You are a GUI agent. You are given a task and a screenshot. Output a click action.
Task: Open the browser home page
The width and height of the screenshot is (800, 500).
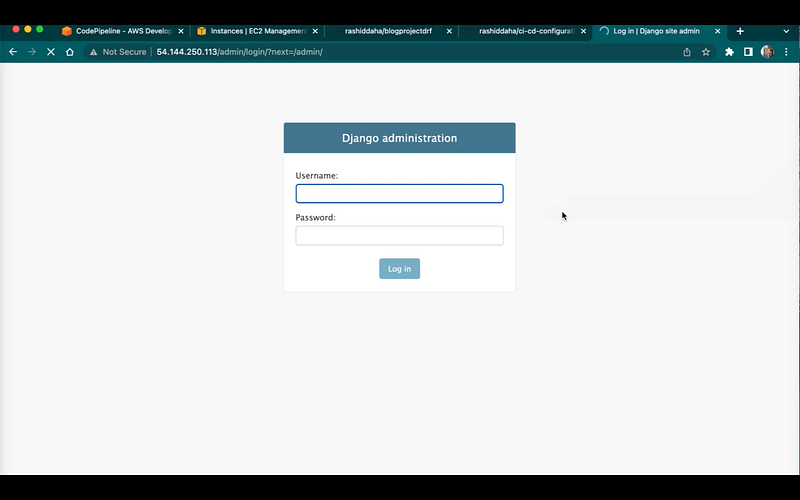70,52
